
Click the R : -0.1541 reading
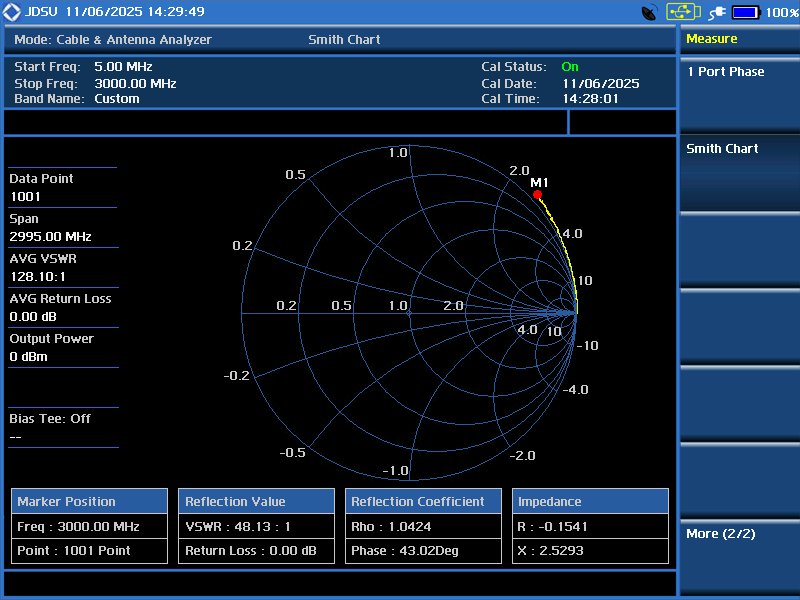point(590,527)
